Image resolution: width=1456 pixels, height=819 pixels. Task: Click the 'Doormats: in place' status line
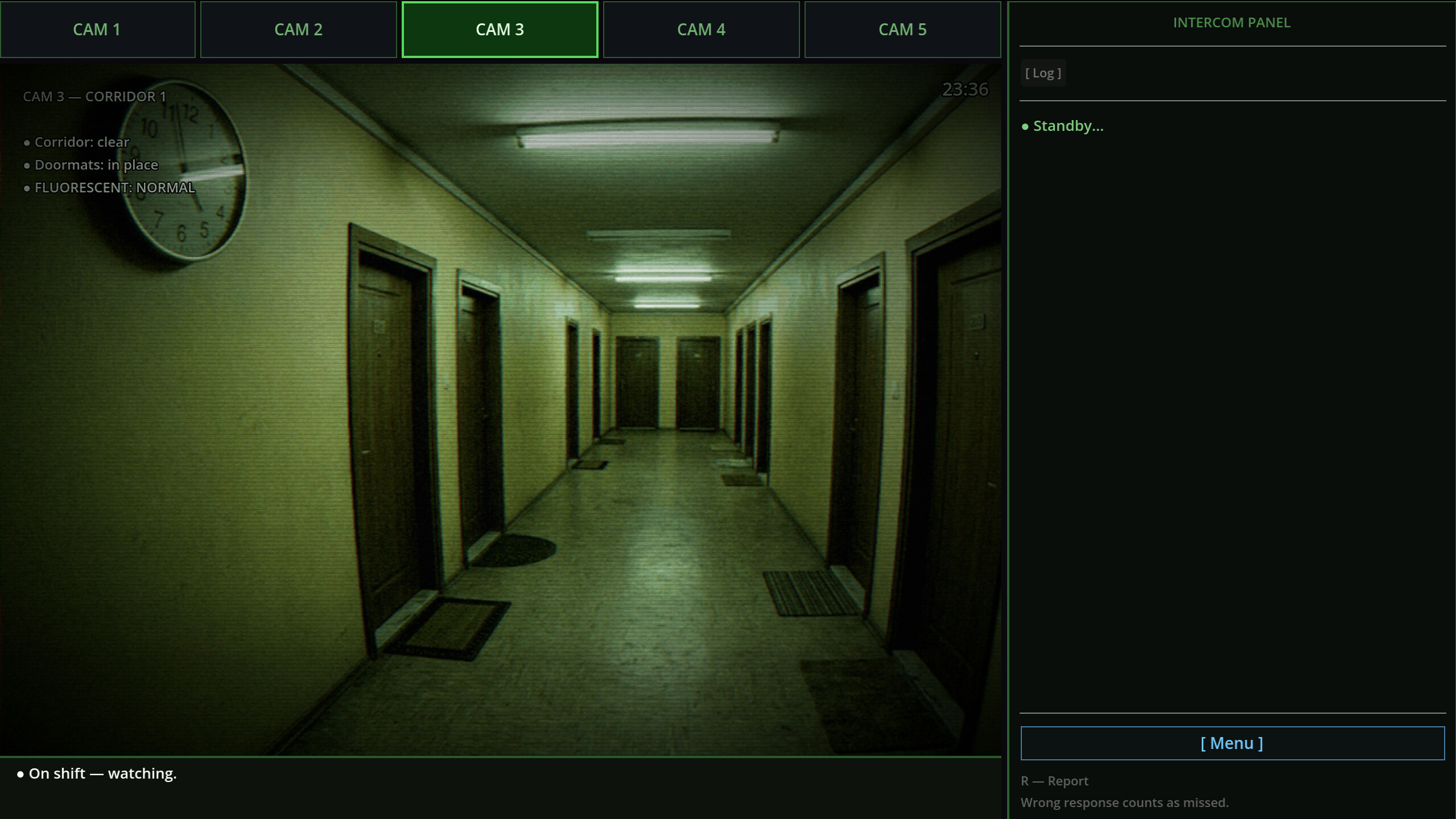91,165
